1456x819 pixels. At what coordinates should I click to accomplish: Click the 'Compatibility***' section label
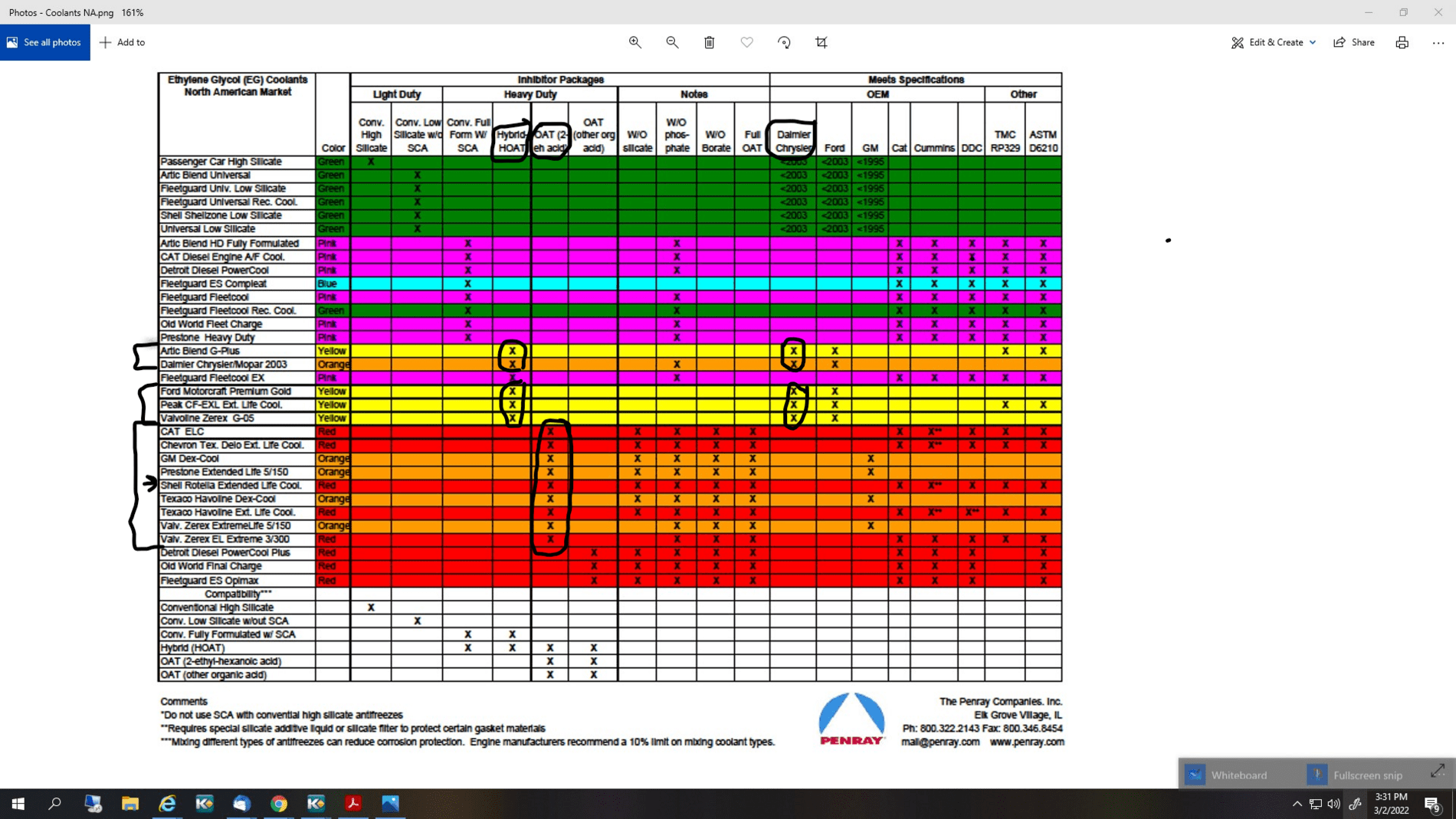[238, 594]
